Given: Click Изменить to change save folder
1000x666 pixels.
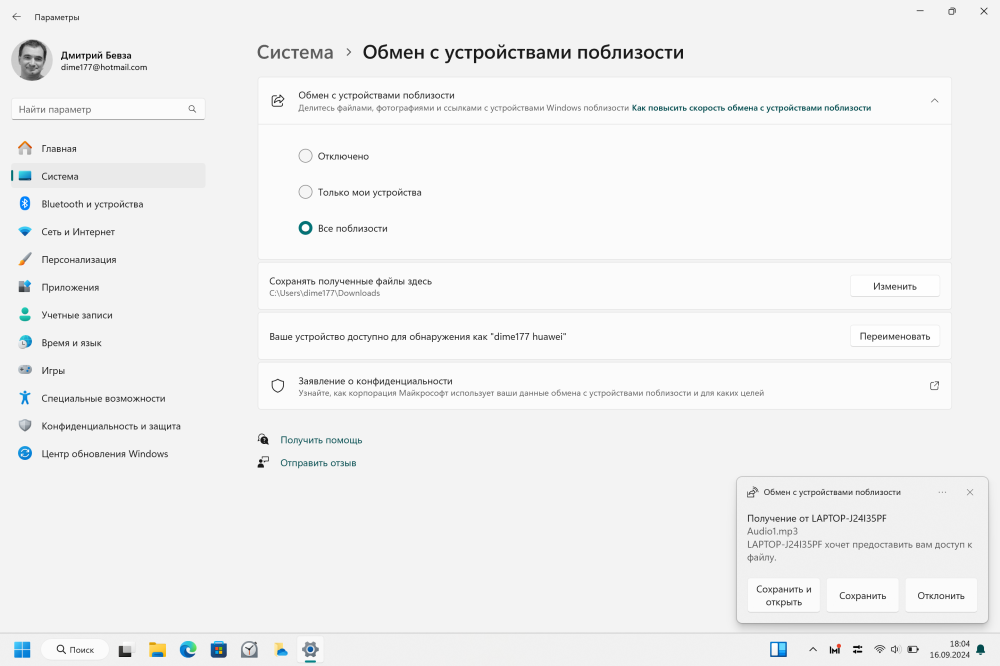Looking at the screenshot, I should 895,286.
